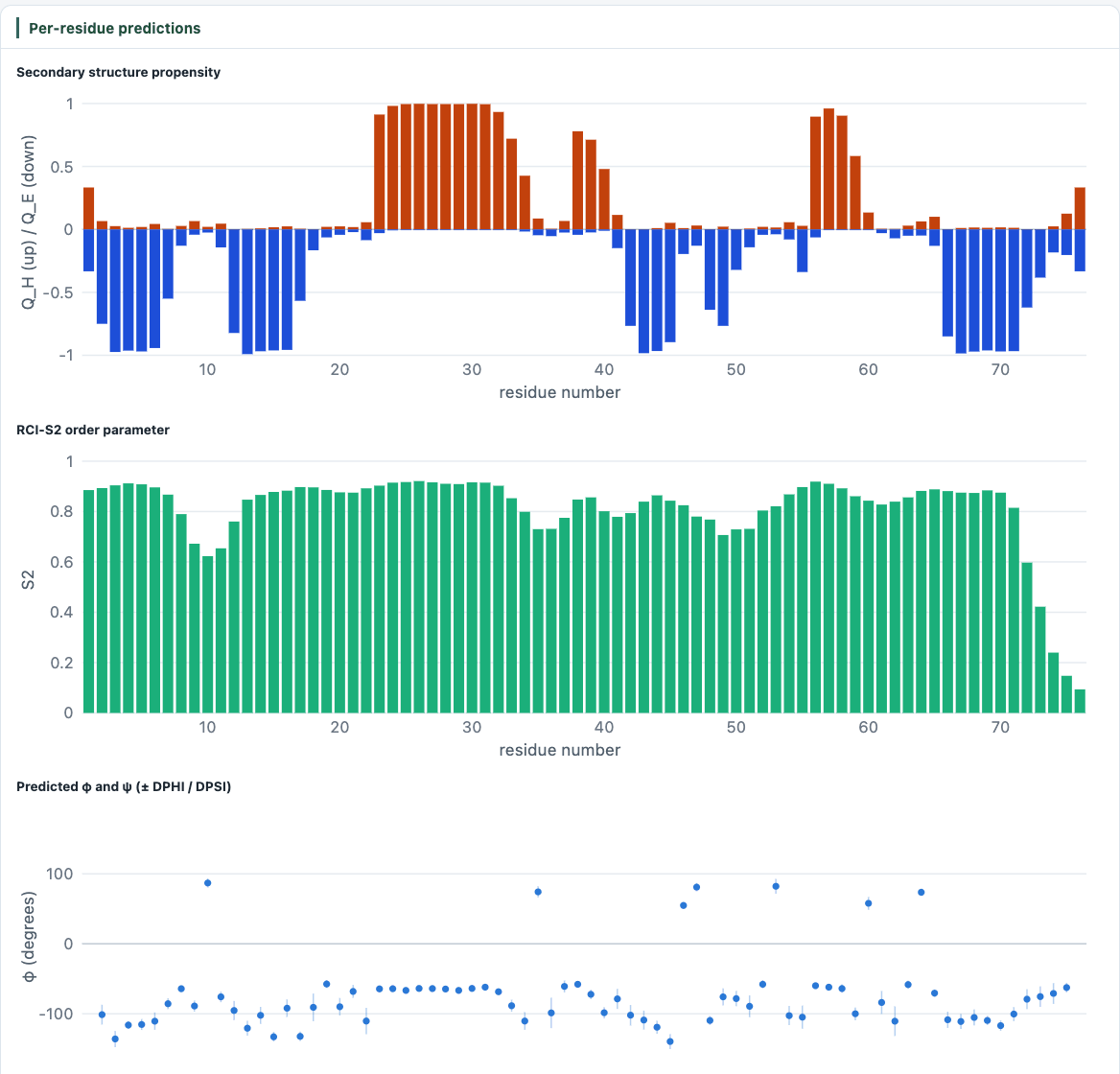
Task: Click x-axis tick "50" of the secondary structure chart
Action: click(735, 369)
